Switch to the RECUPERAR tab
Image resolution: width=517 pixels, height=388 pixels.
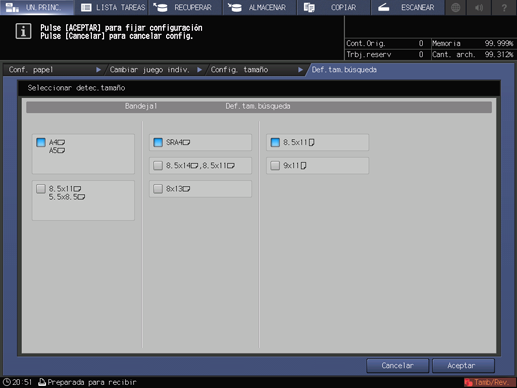tap(185, 7)
